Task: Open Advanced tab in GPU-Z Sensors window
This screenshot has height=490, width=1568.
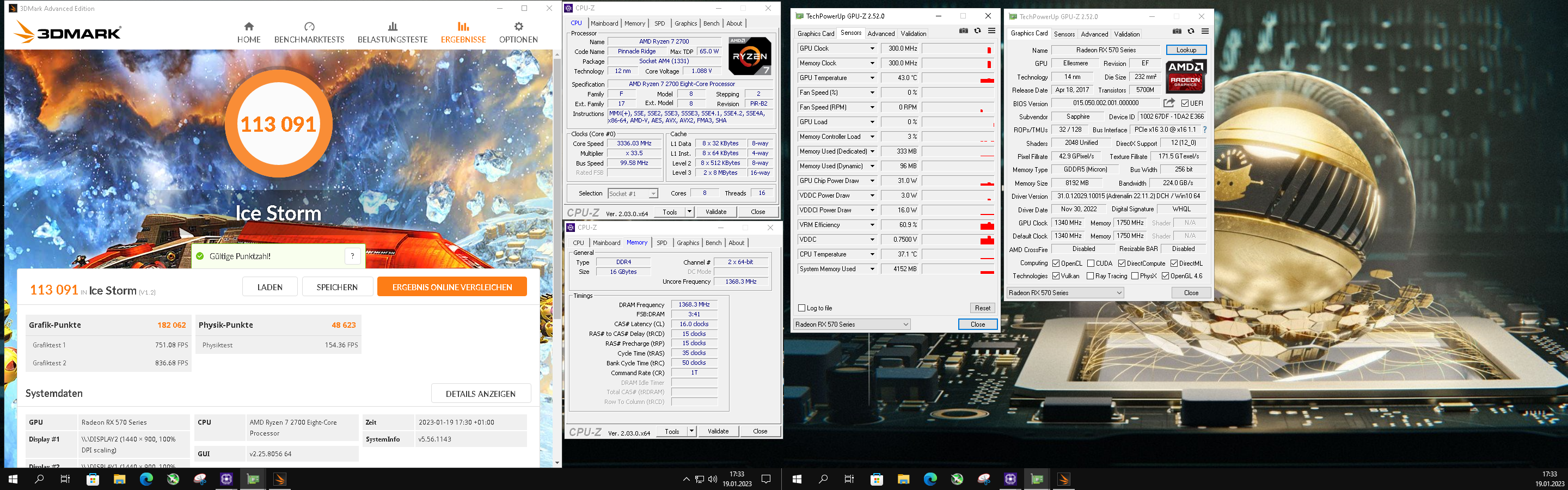Action: tap(881, 33)
